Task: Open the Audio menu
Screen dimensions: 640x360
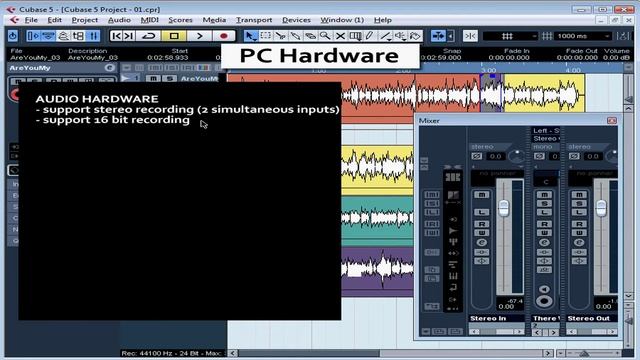Action: tap(119, 20)
